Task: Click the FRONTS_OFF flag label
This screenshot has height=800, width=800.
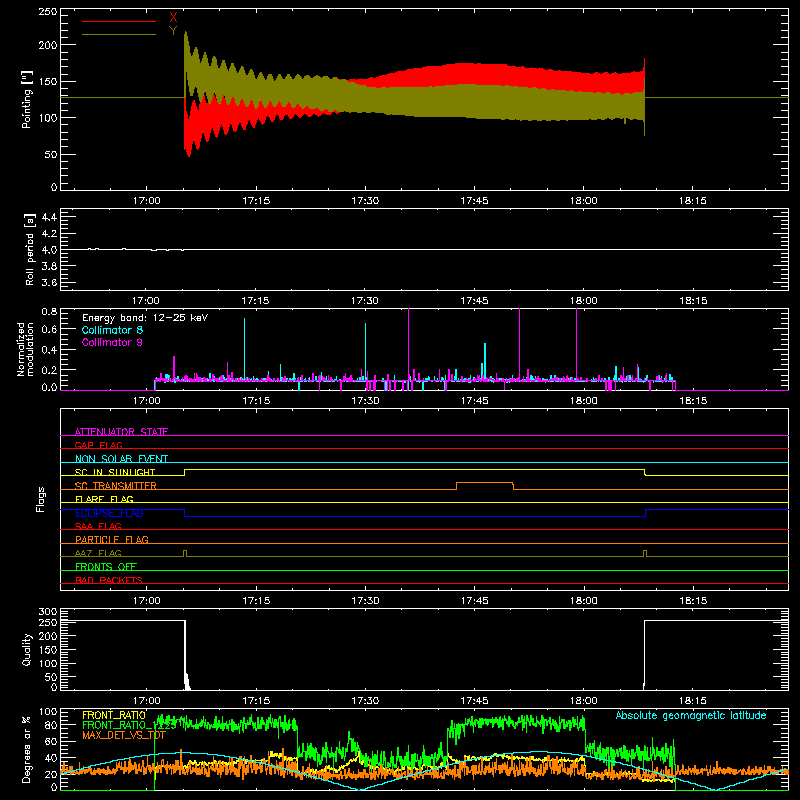Action: [x=106, y=566]
